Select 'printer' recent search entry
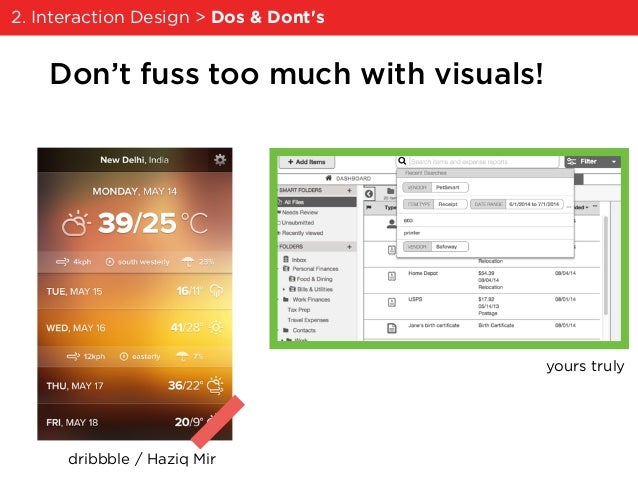Viewport: 638px width, 479px height. pyautogui.click(x=485, y=233)
